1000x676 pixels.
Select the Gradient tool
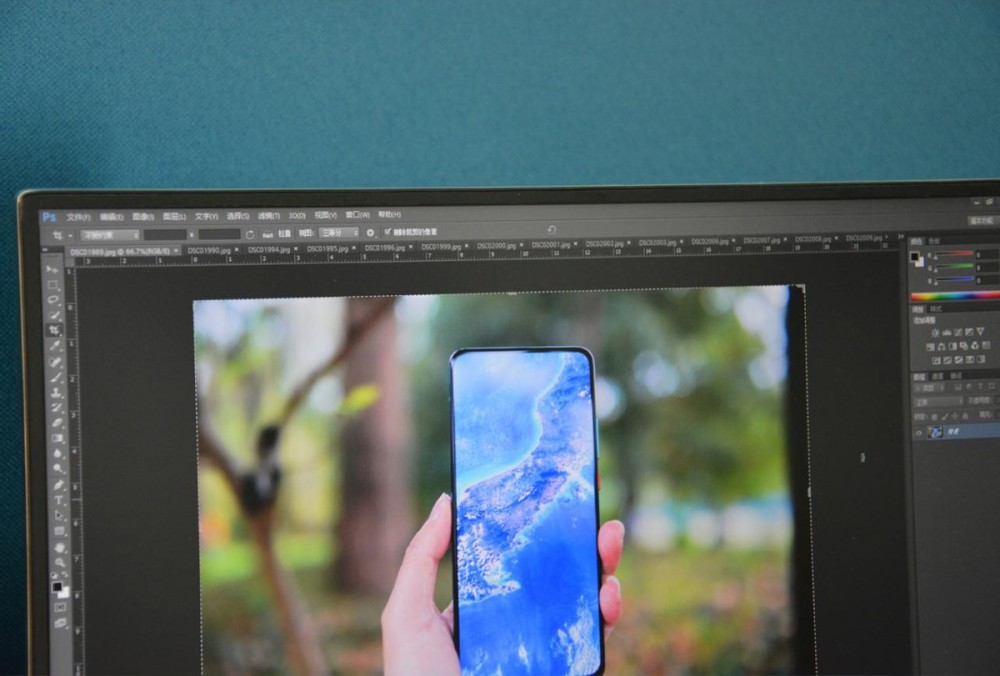(58, 438)
